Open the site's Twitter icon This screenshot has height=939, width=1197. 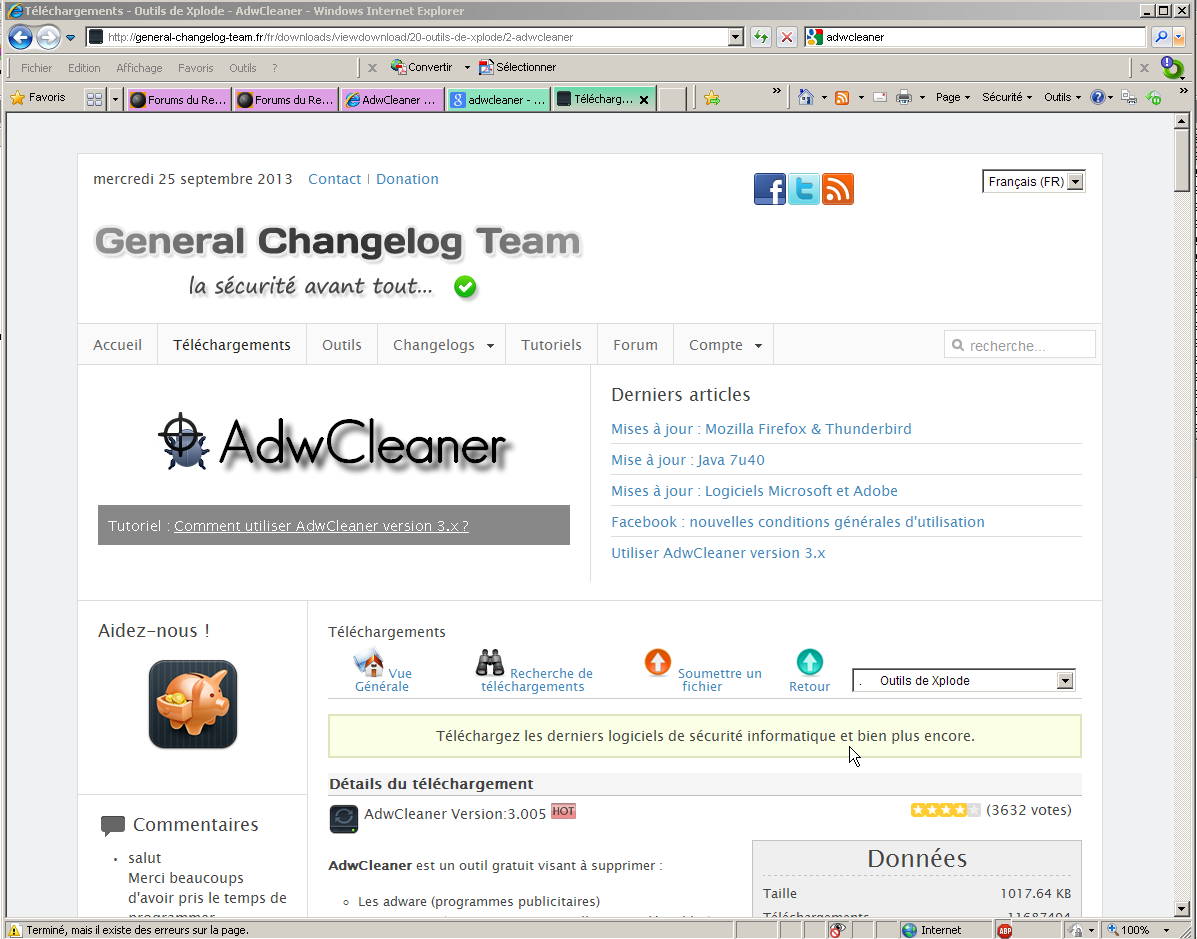point(804,189)
